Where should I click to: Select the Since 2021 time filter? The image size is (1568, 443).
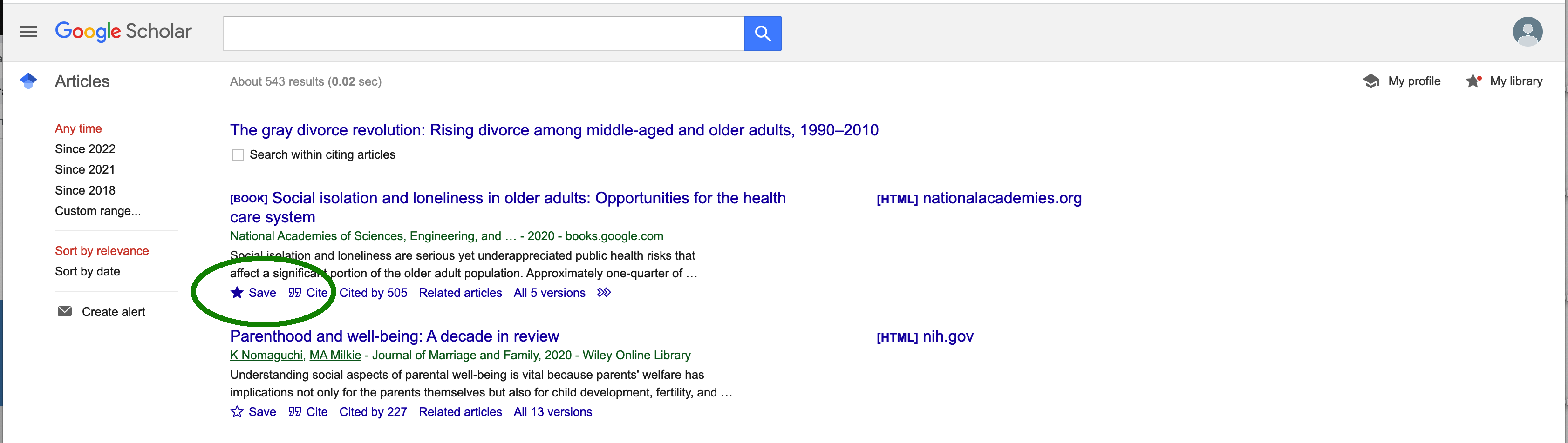85,169
